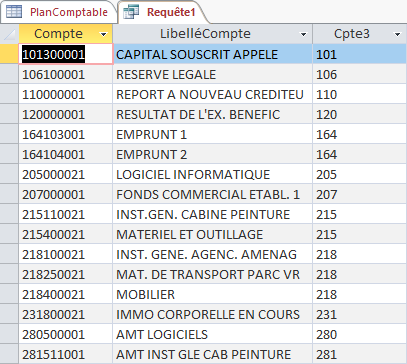
Task: Click Cpte3 value 110
Action: [x=360, y=94]
